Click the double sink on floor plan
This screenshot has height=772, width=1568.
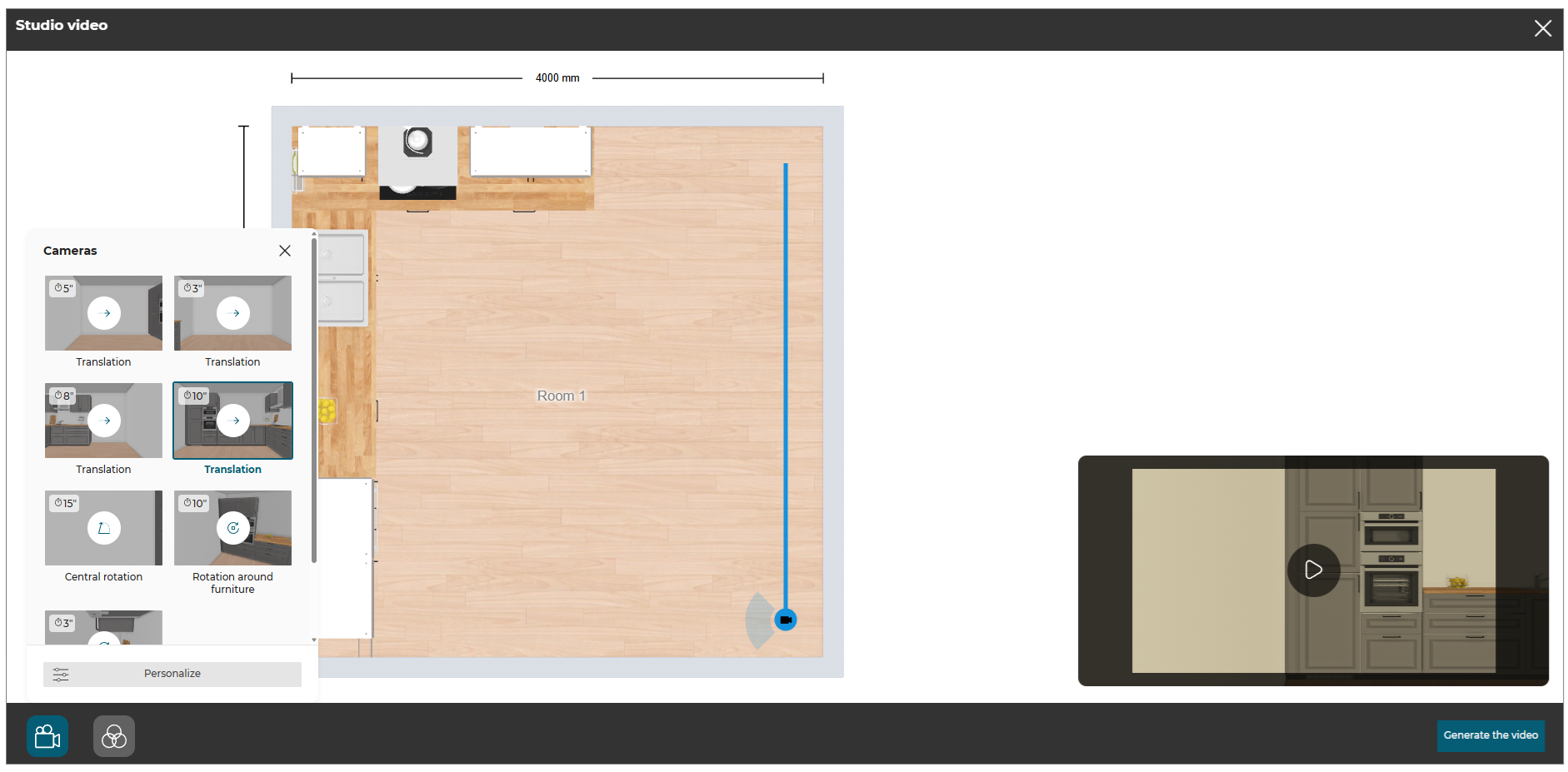[342, 278]
